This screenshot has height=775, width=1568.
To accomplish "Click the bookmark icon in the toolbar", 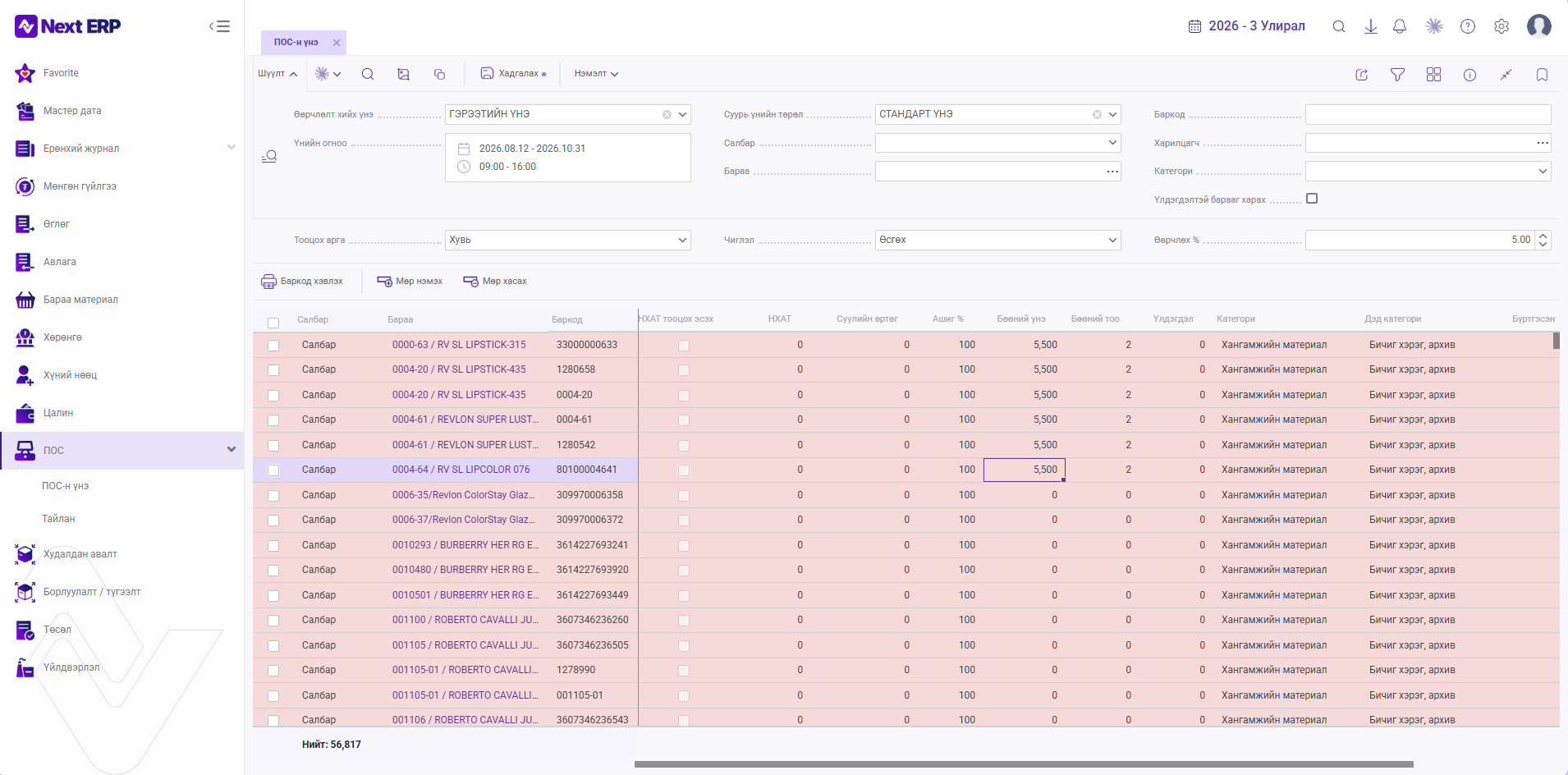I will [x=1542, y=75].
